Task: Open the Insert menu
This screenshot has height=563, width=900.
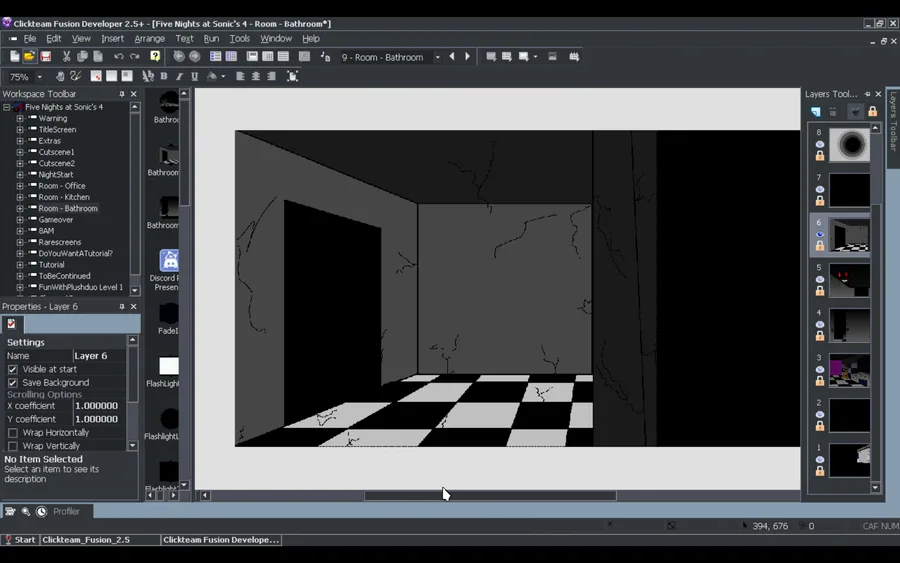Action: pos(112,38)
